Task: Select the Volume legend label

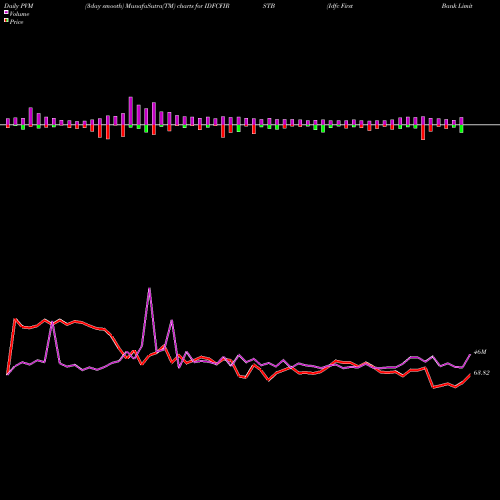Action: click(x=19, y=14)
